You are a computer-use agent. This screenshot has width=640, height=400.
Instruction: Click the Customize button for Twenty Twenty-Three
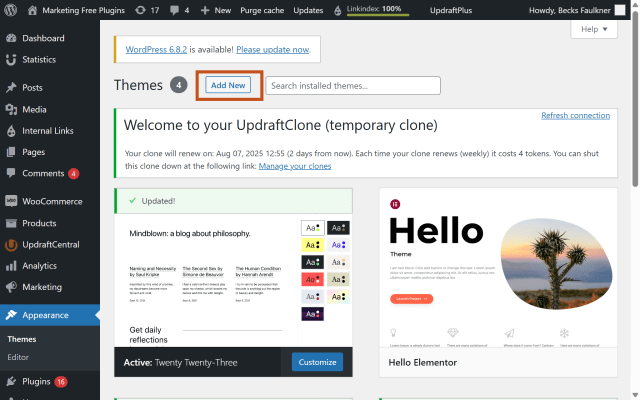coord(317,362)
